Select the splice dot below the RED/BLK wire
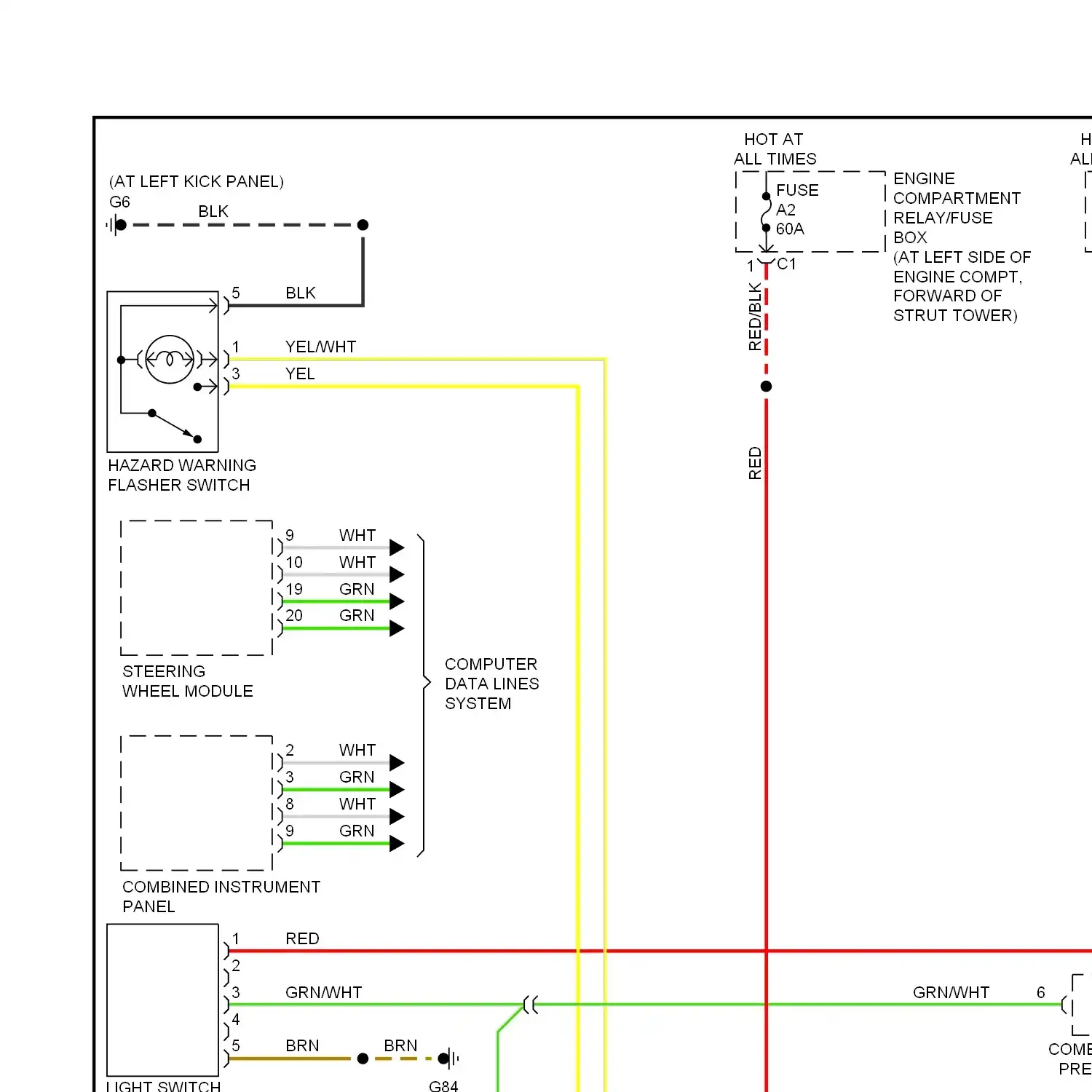Screen dimensions: 1092x1092 (x=766, y=386)
